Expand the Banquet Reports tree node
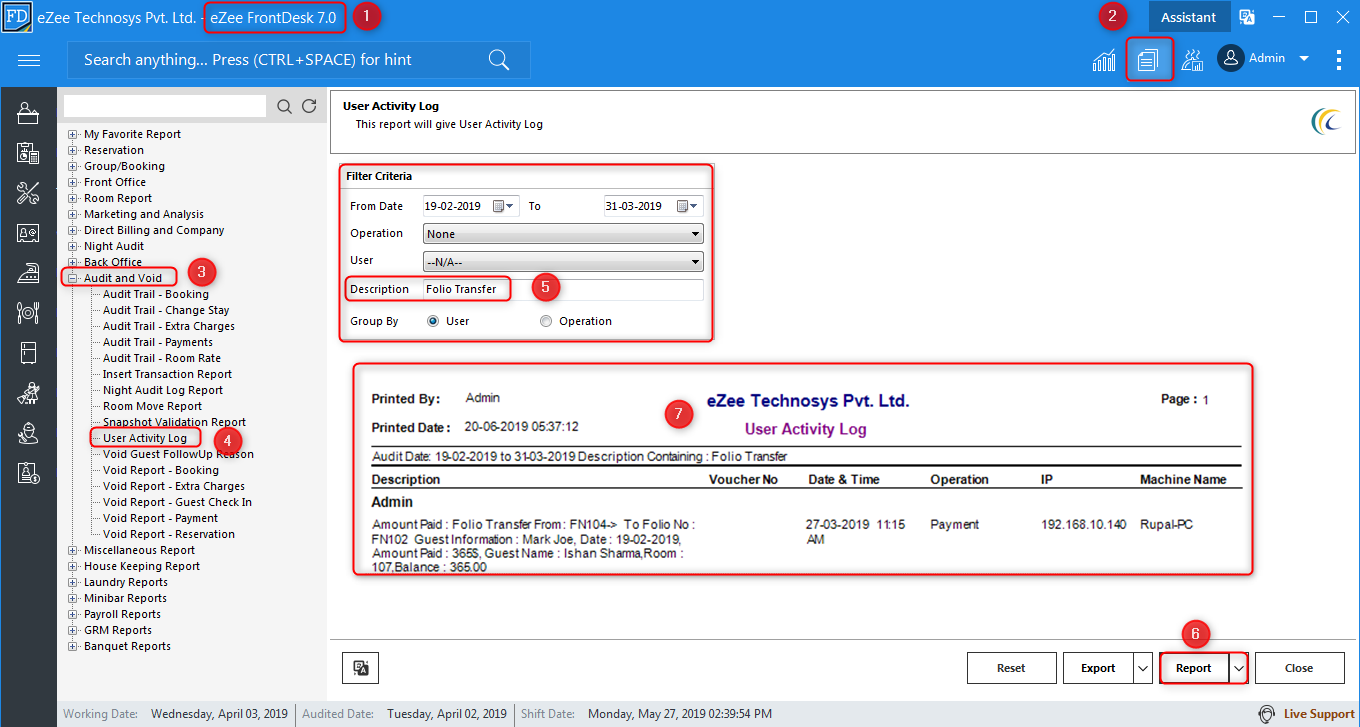Viewport: 1360px width, 727px height. point(72,646)
